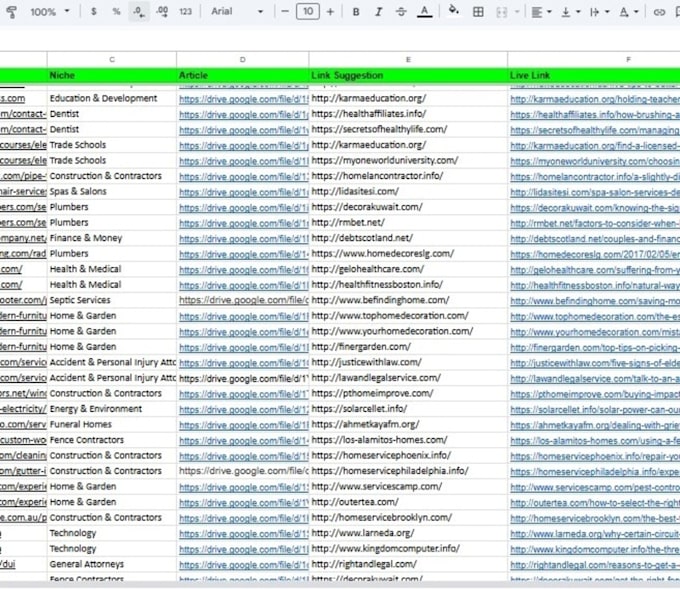
Task: Open the rightandlegal.com reasons-to-get live link
Action: tap(595, 565)
